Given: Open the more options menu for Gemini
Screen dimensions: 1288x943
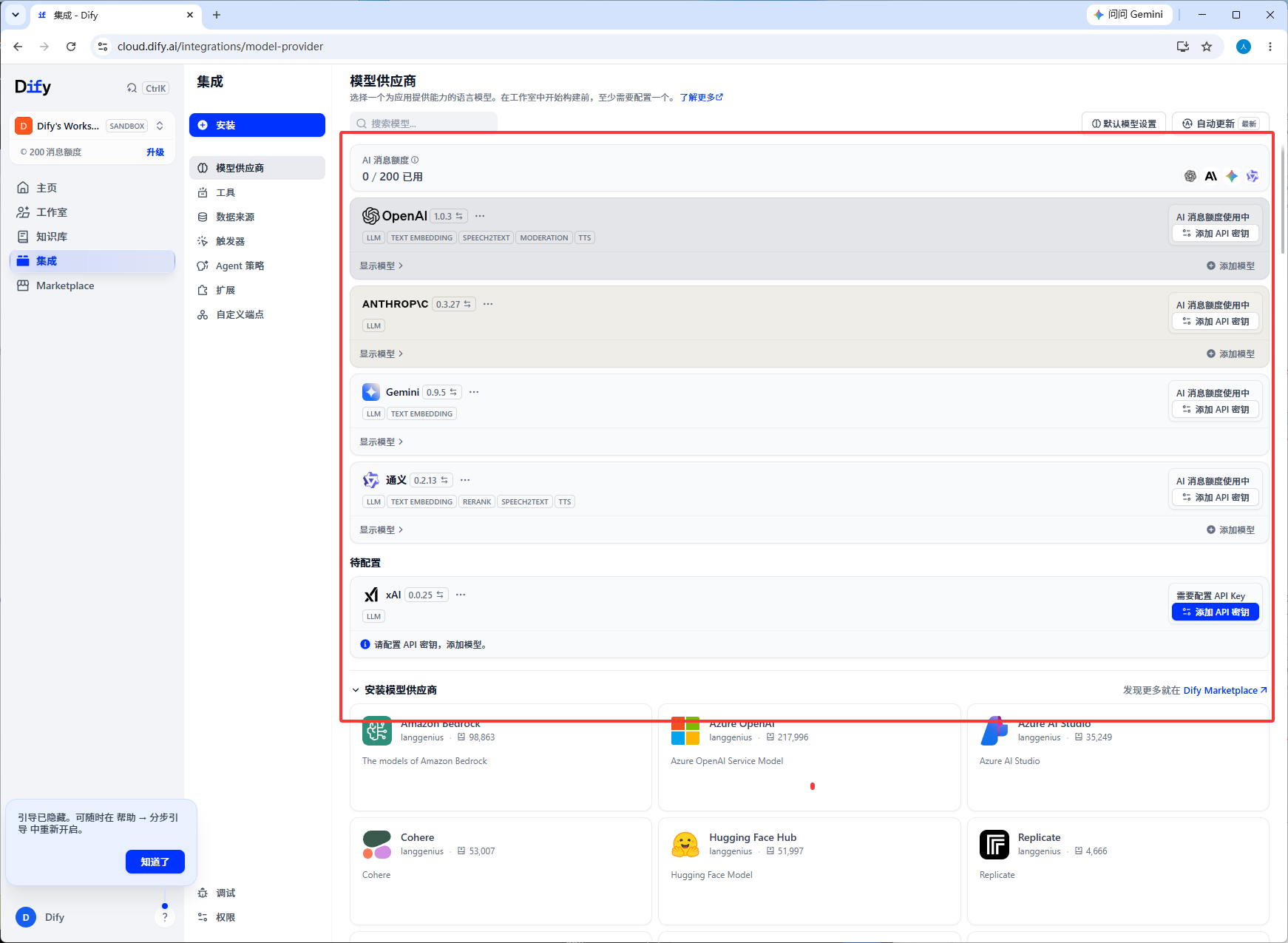Looking at the screenshot, I should (x=474, y=392).
